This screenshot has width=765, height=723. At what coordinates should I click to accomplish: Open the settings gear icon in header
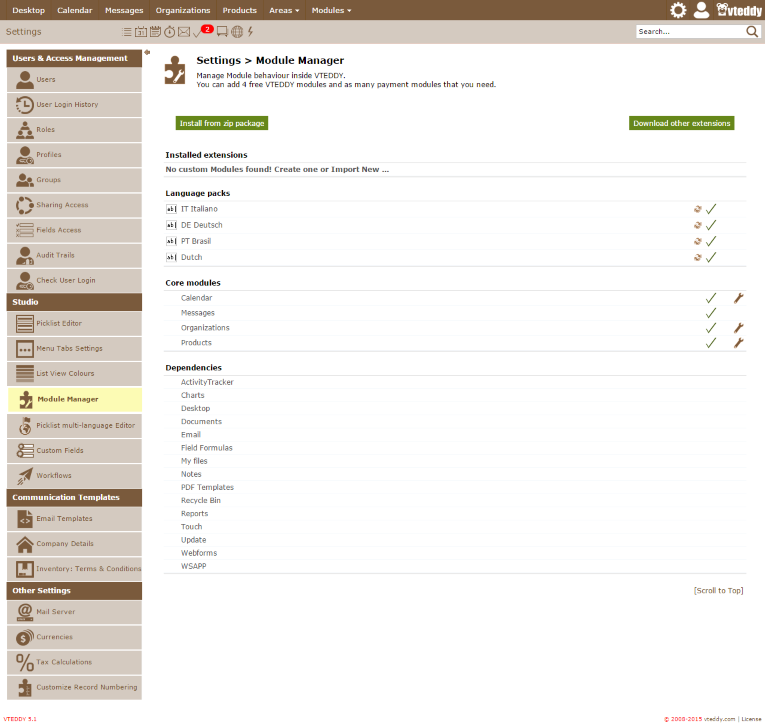point(678,10)
